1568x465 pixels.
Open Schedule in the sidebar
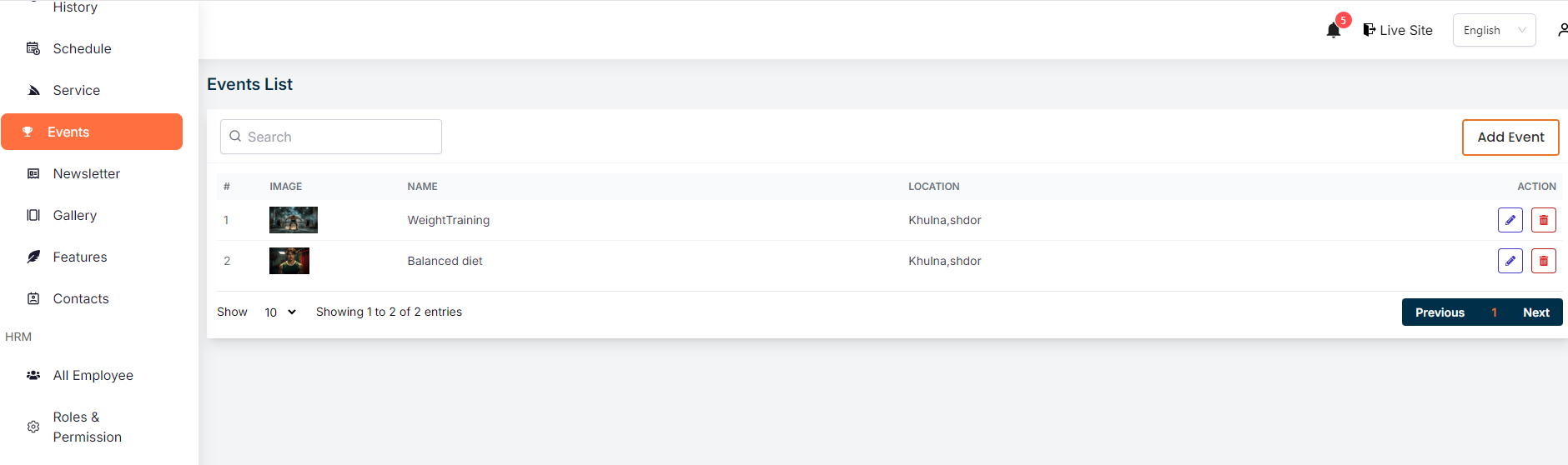click(x=82, y=48)
